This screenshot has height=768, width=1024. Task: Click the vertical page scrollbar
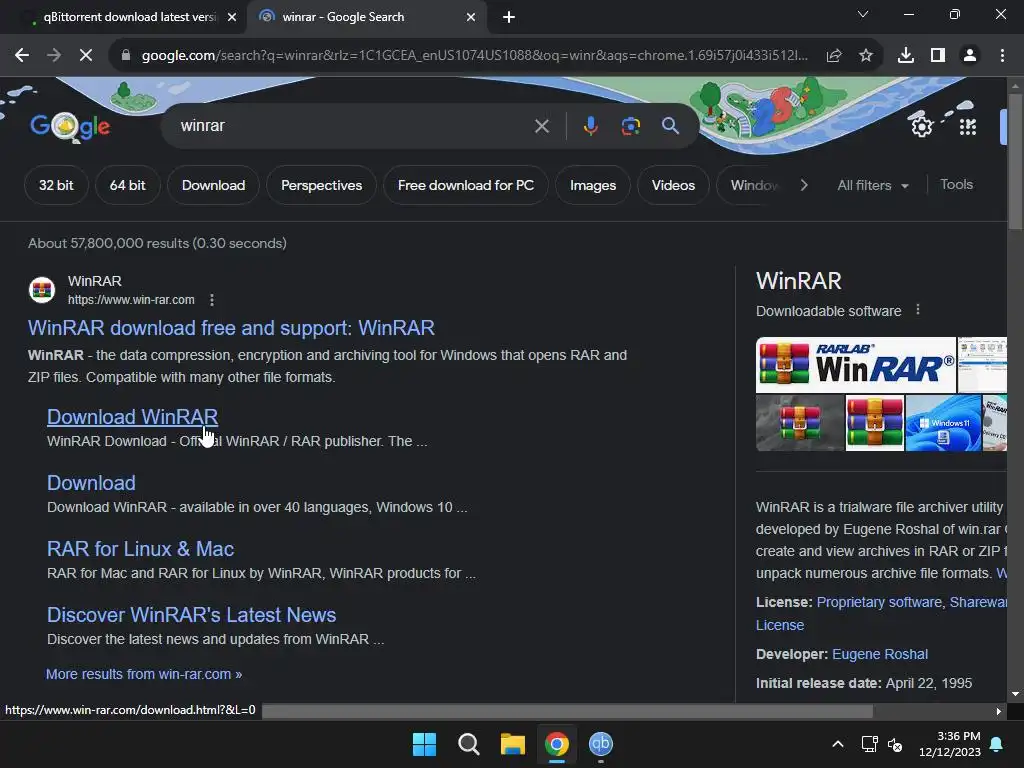point(1016,163)
